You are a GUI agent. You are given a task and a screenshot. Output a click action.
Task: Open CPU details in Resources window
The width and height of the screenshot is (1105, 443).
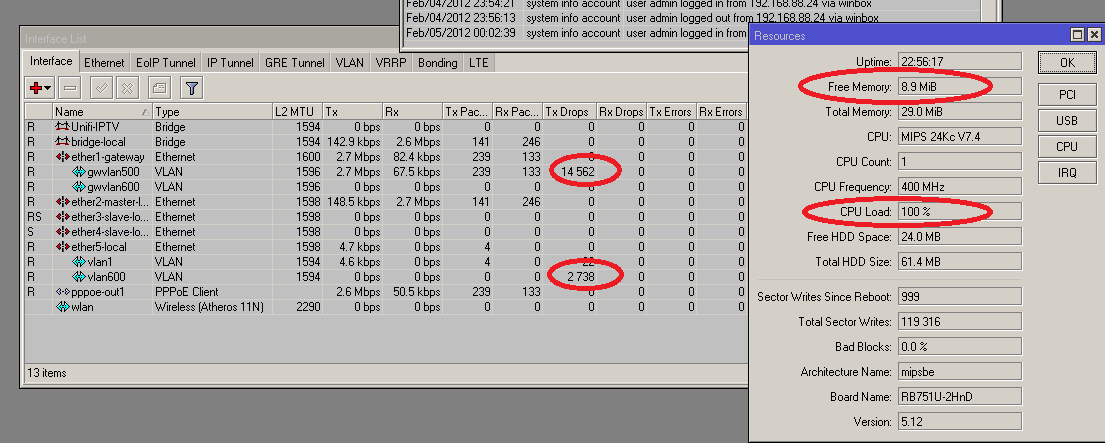click(1067, 146)
